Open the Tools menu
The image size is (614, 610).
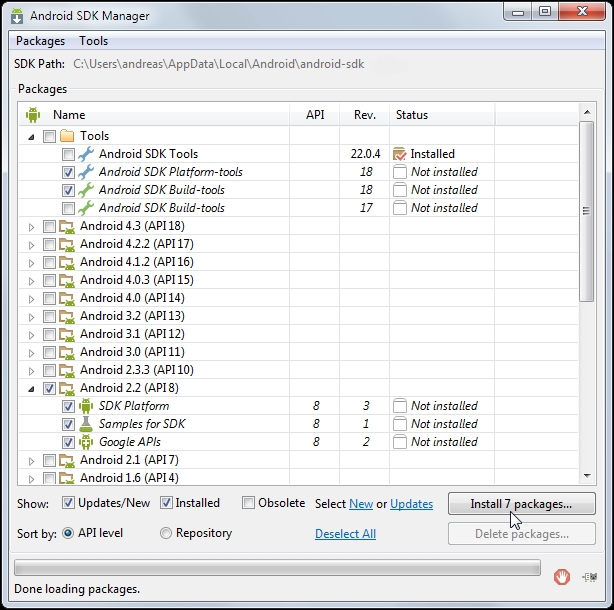(93, 41)
